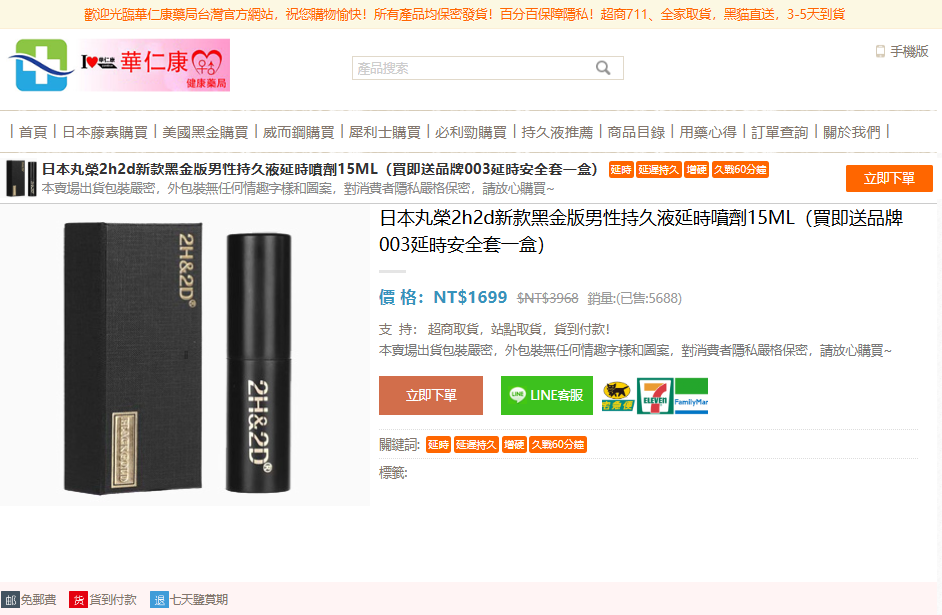
Task: Click the free shipping 邮 badge
Action: click(x=10, y=599)
